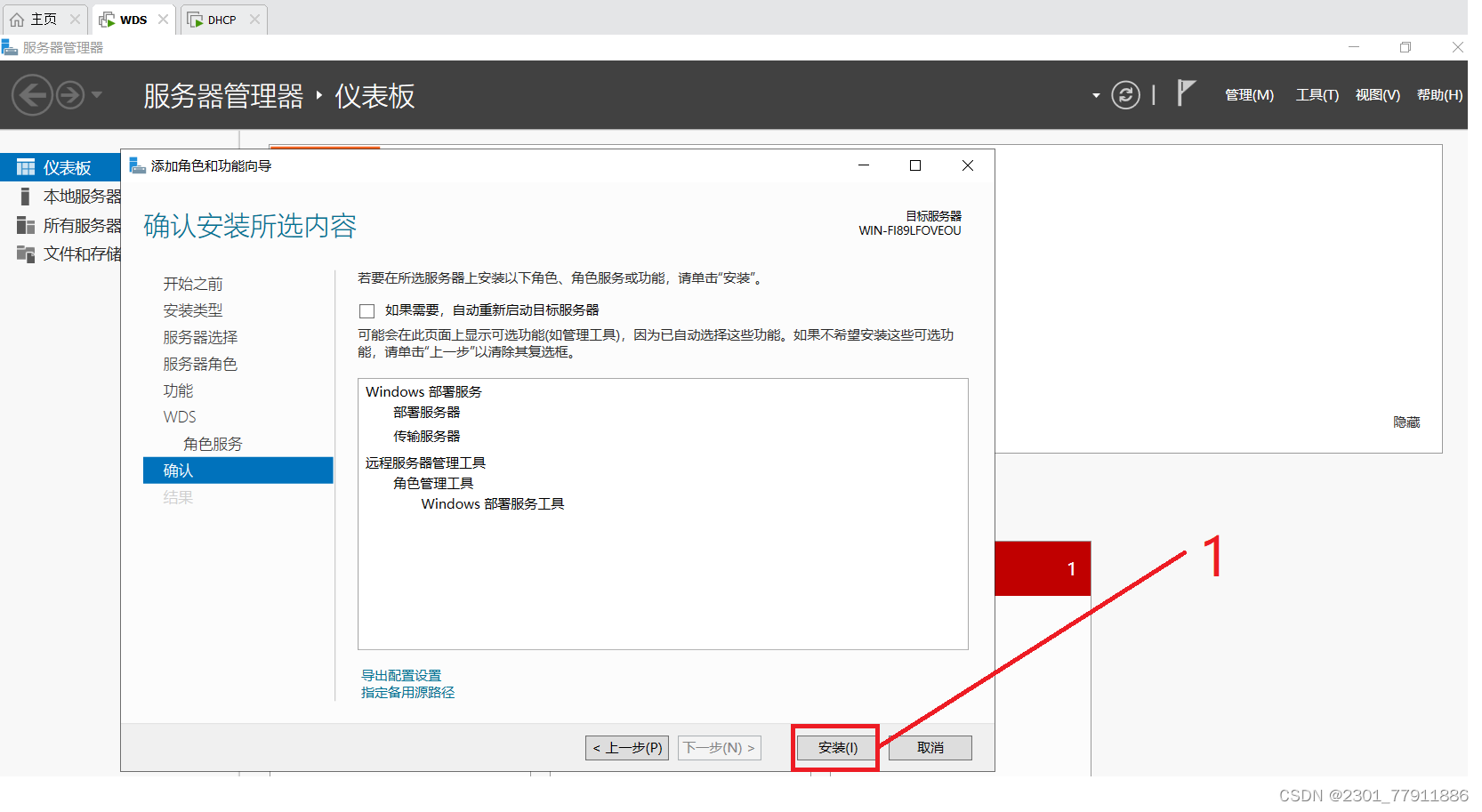The height and width of the screenshot is (812, 1482).
Task: Click the Server Manager title bar icon
Action: [x=10, y=47]
